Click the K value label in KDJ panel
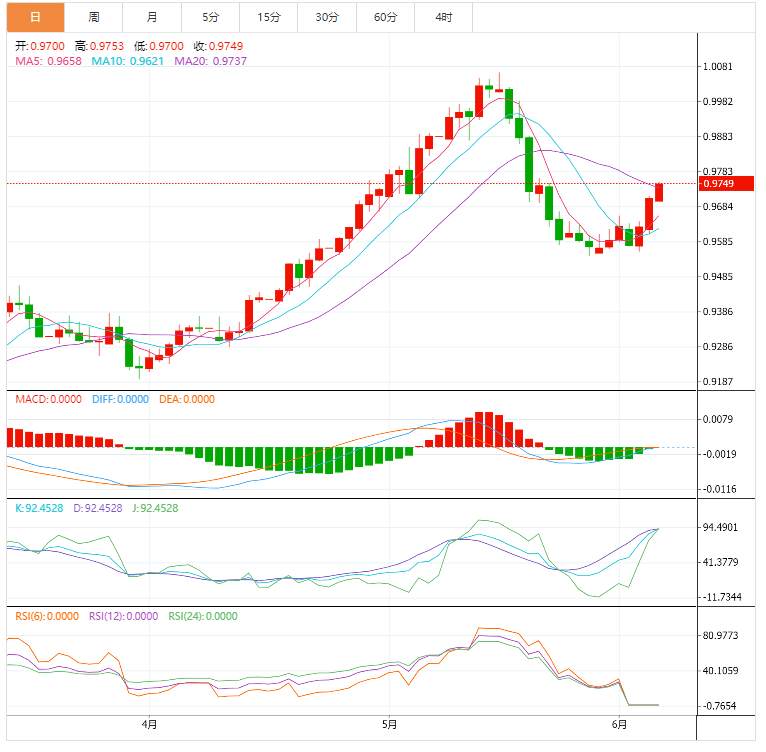The height and width of the screenshot is (752, 766). (x=40, y=508)
